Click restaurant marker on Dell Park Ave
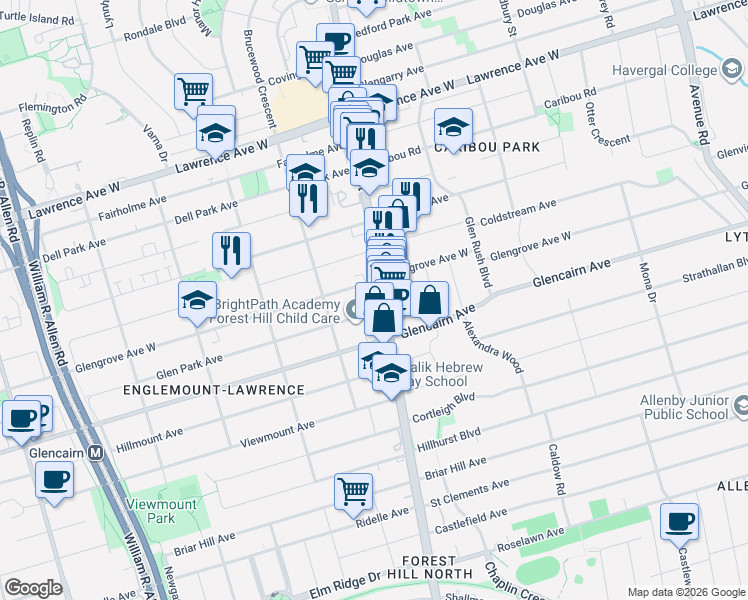This screenshot has height=600, width=748. (x=308, y=197)
